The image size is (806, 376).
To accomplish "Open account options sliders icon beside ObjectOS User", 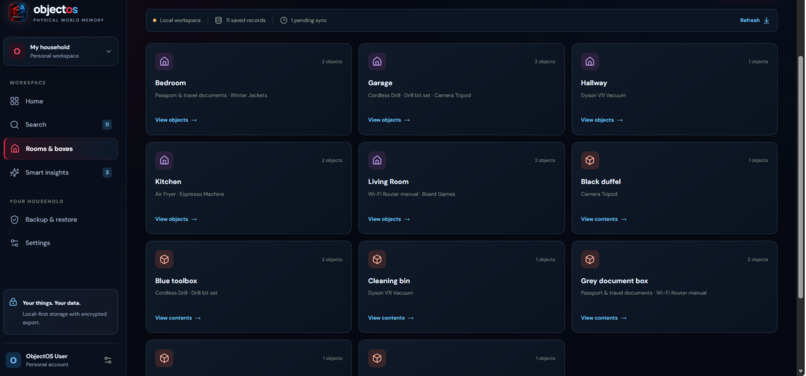I will pyautogui.click(x=108, y=360).
